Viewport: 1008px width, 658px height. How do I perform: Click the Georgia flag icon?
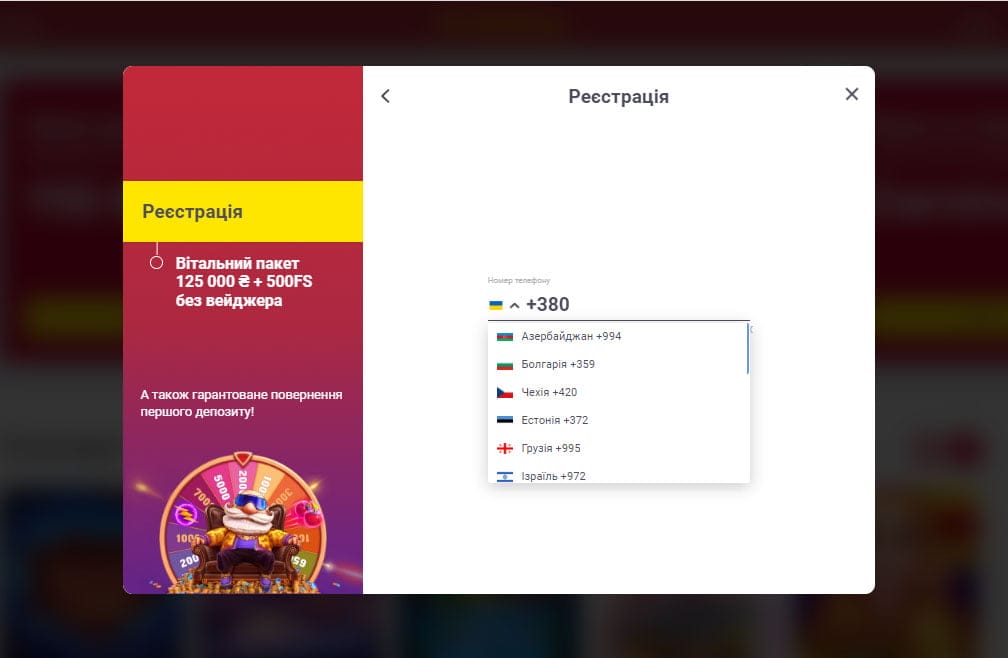click(x=505, y=449)
